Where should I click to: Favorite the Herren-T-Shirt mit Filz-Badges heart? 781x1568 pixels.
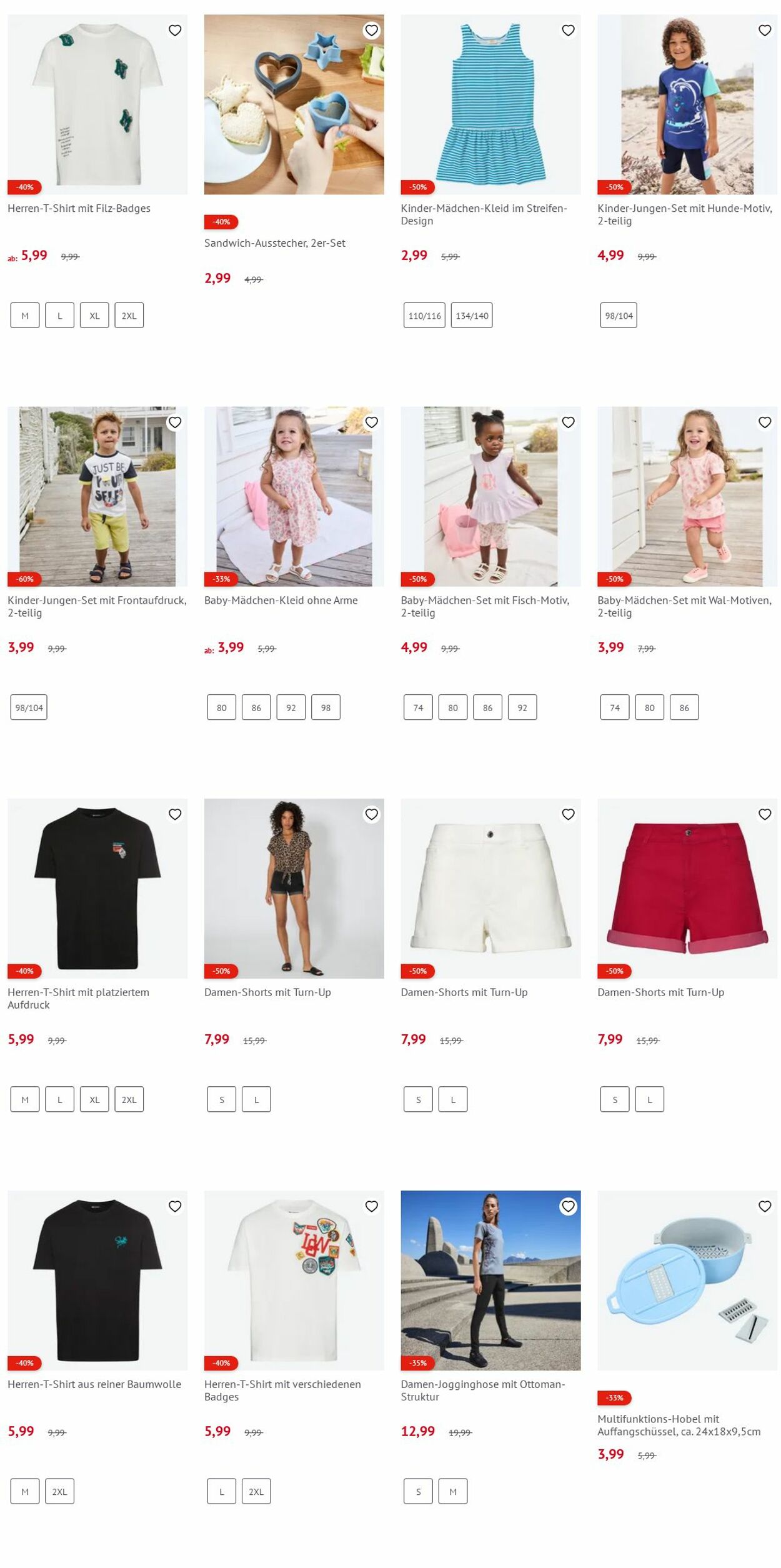click(x=175, y=31)
